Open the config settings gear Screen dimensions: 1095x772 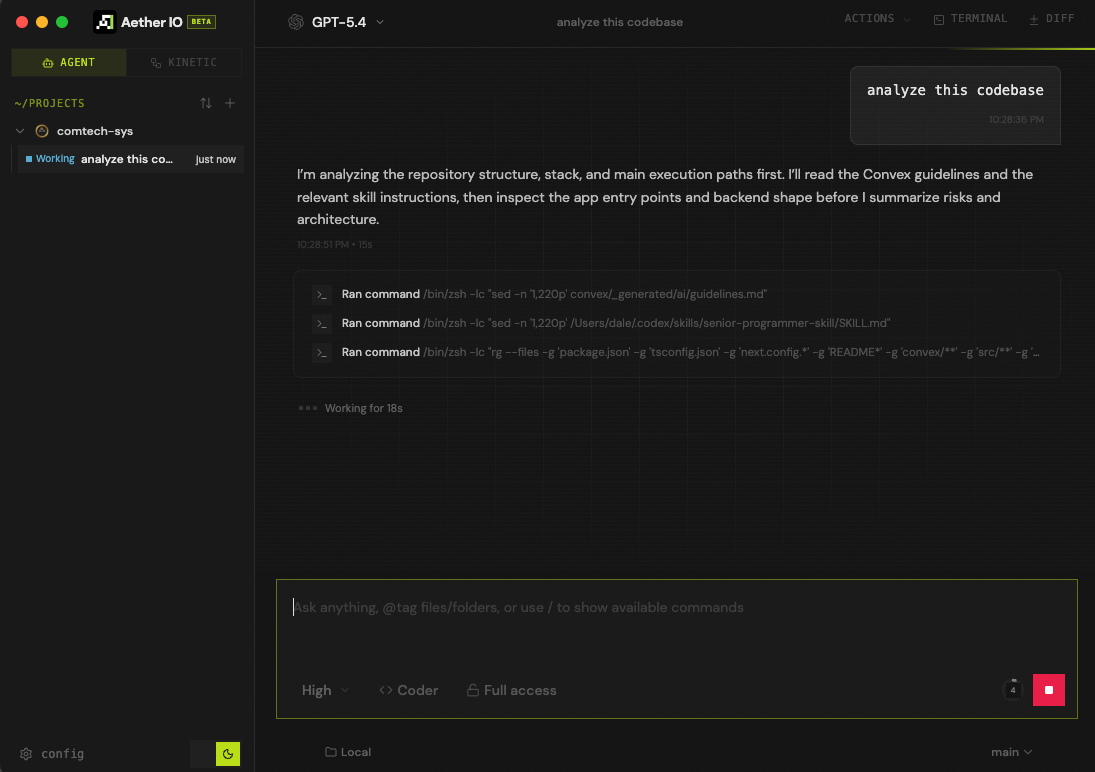(x=26, y=754)
